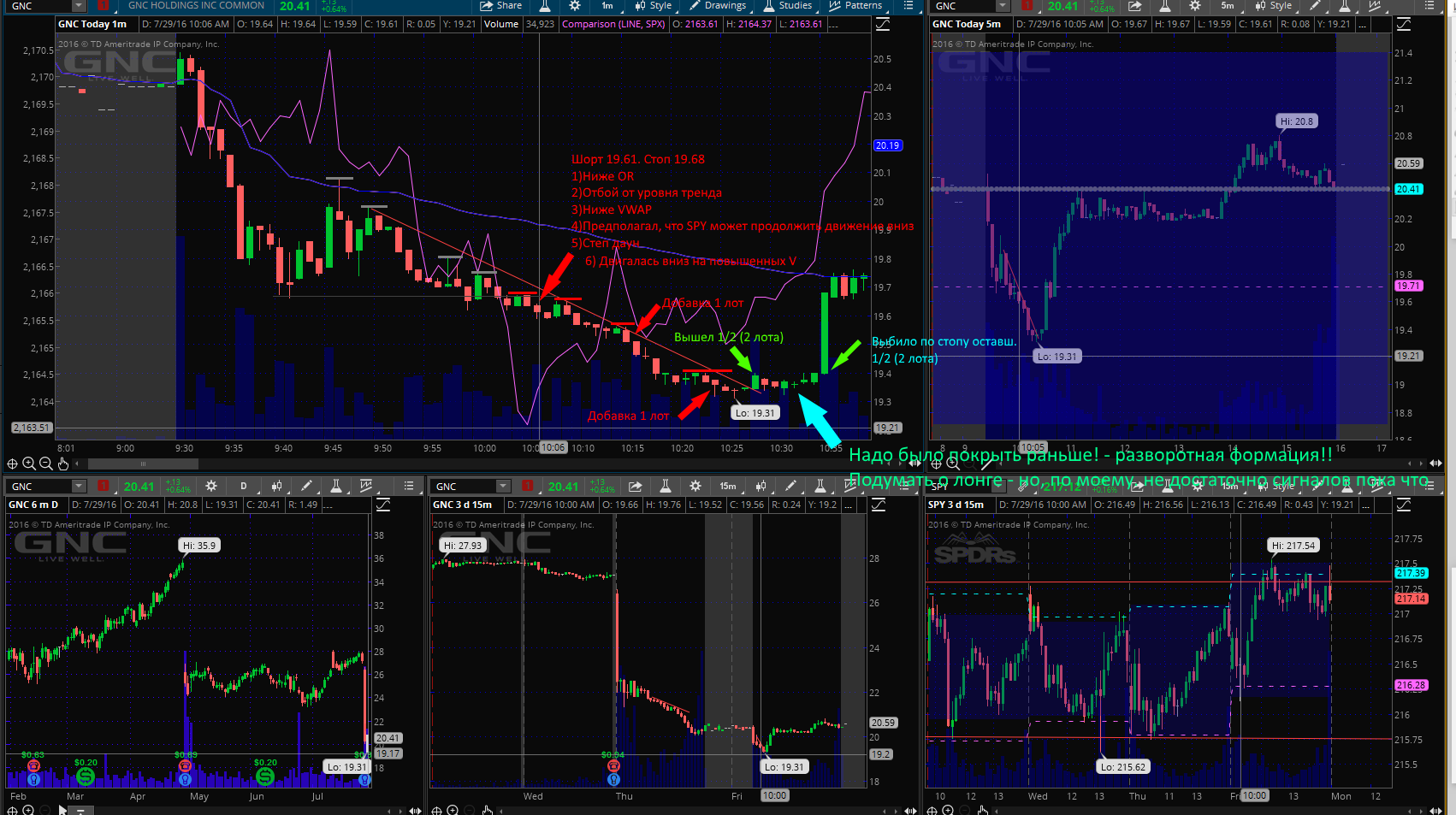Click Hi: 27.93 bubble in GNC 15m chart

point(463,545)
